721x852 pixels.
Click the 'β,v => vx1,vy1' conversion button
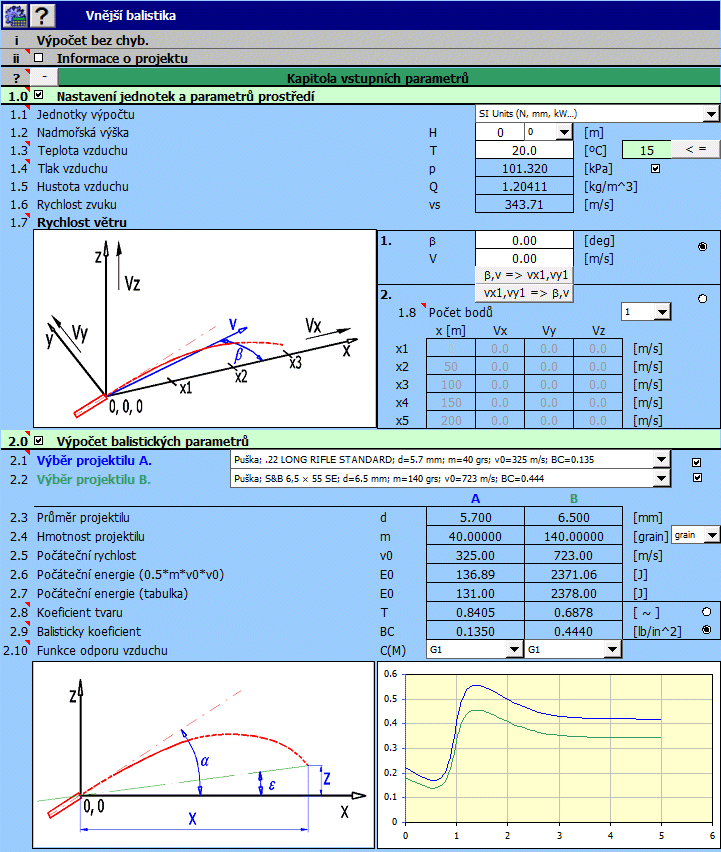point(525,275)
